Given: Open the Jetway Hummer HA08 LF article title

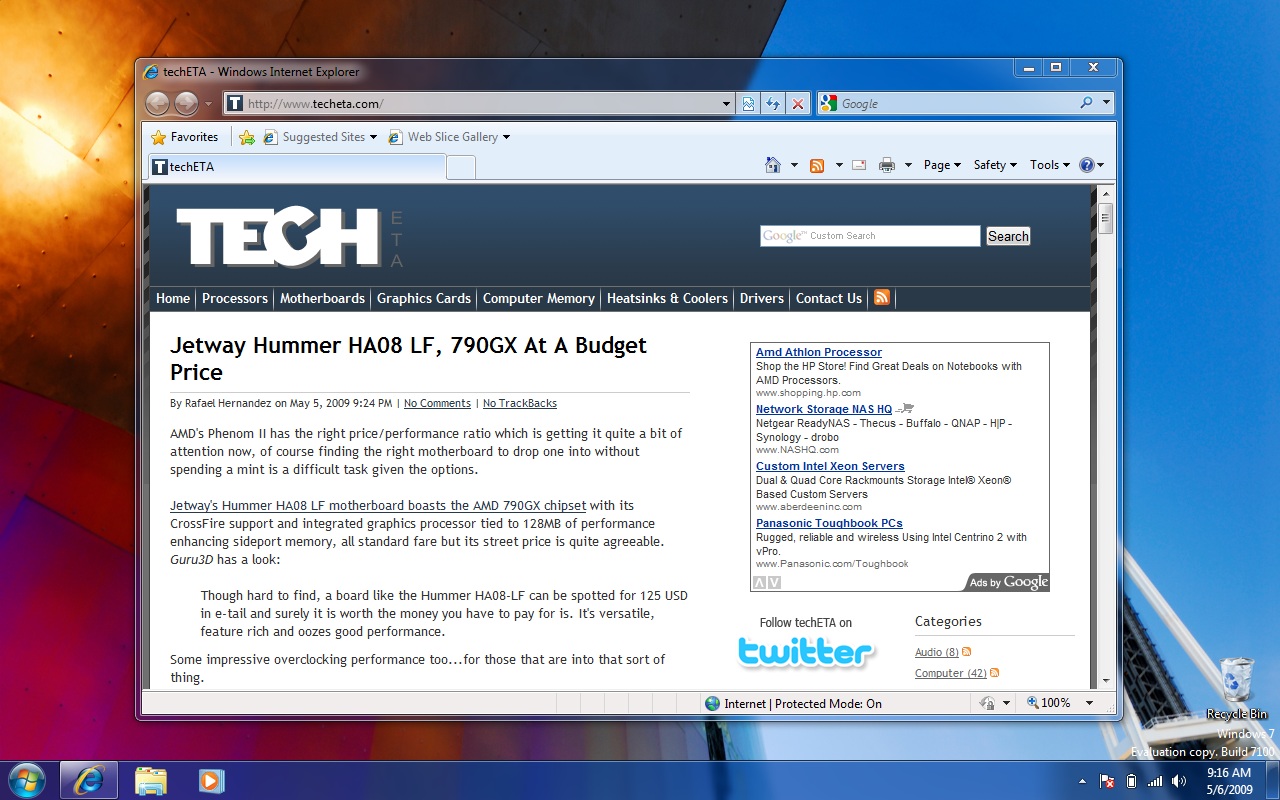Looking at the screenshot, I should 408,358.
